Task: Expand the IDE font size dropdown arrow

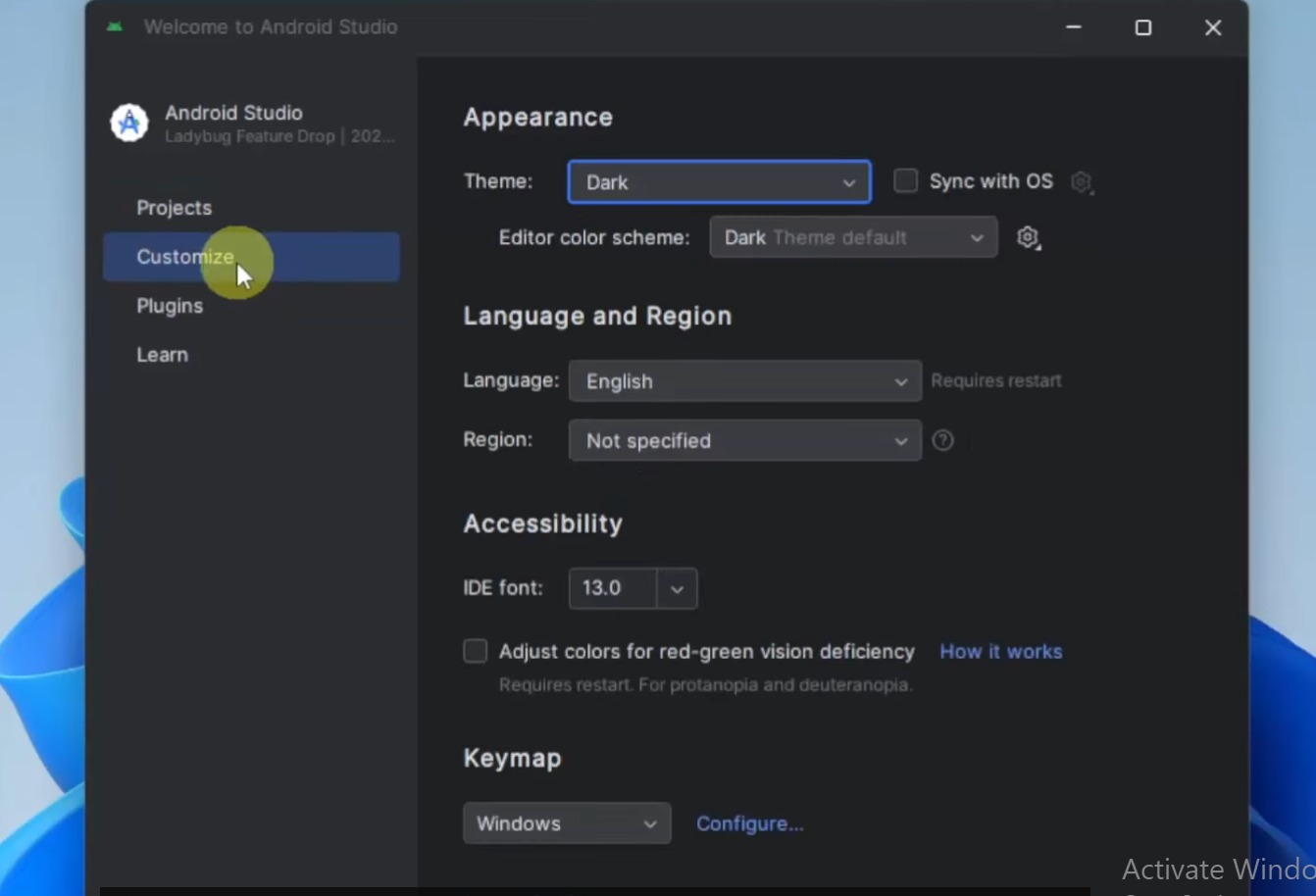Action: (x=677, y=589)
